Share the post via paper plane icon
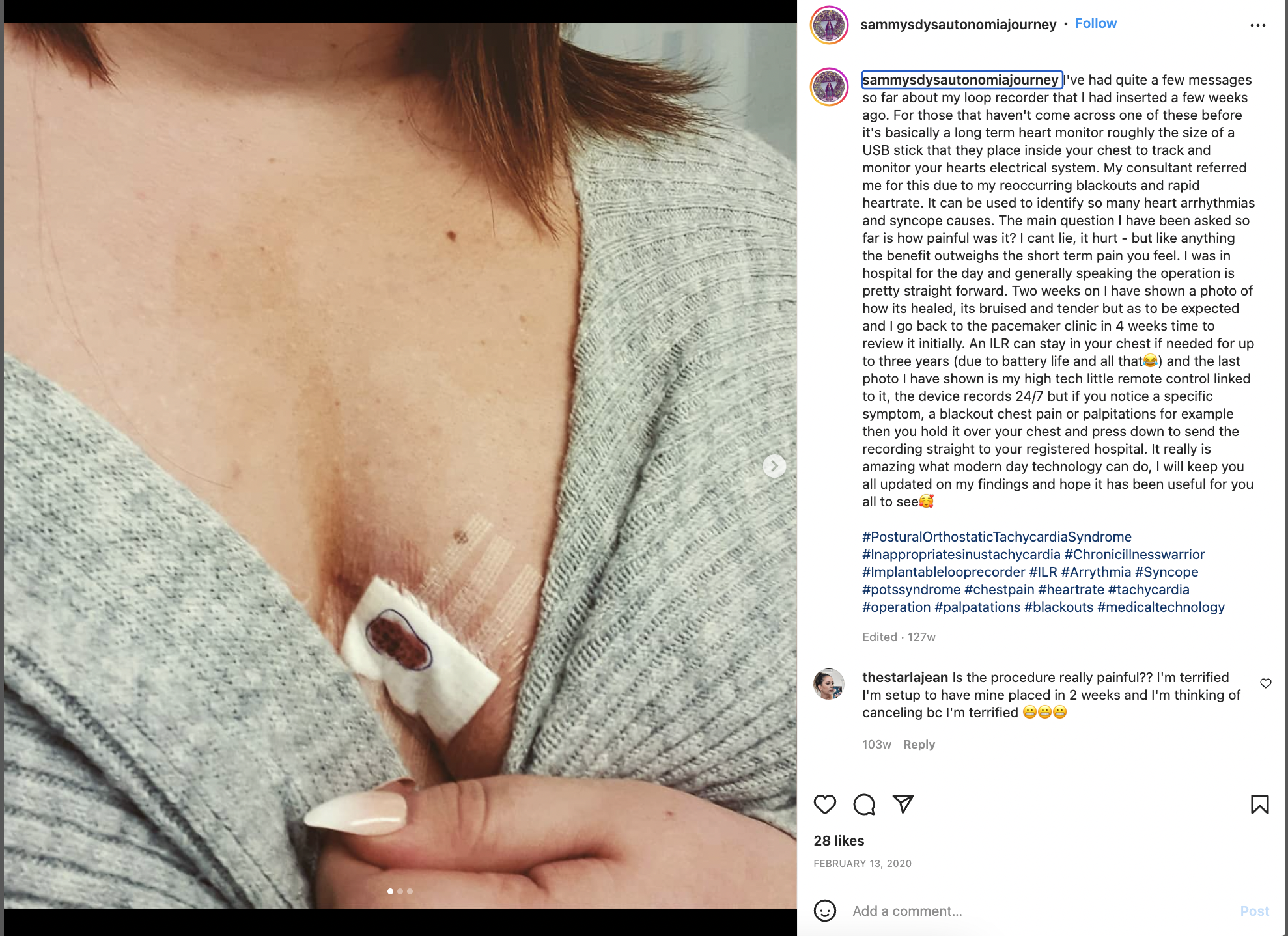1288x936 pixels. [x=903, y=805]
